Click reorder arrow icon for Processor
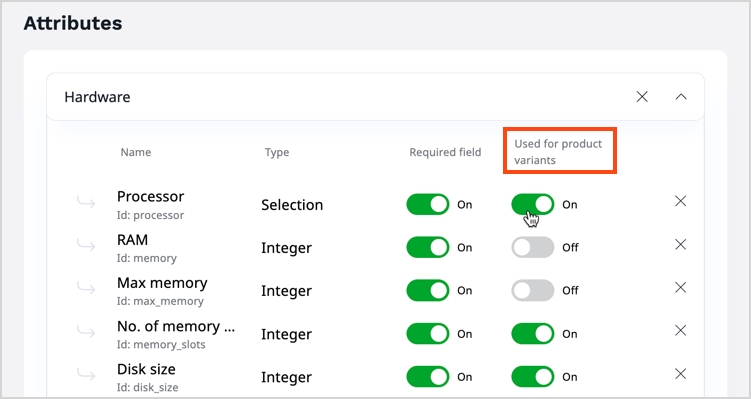 86,203
